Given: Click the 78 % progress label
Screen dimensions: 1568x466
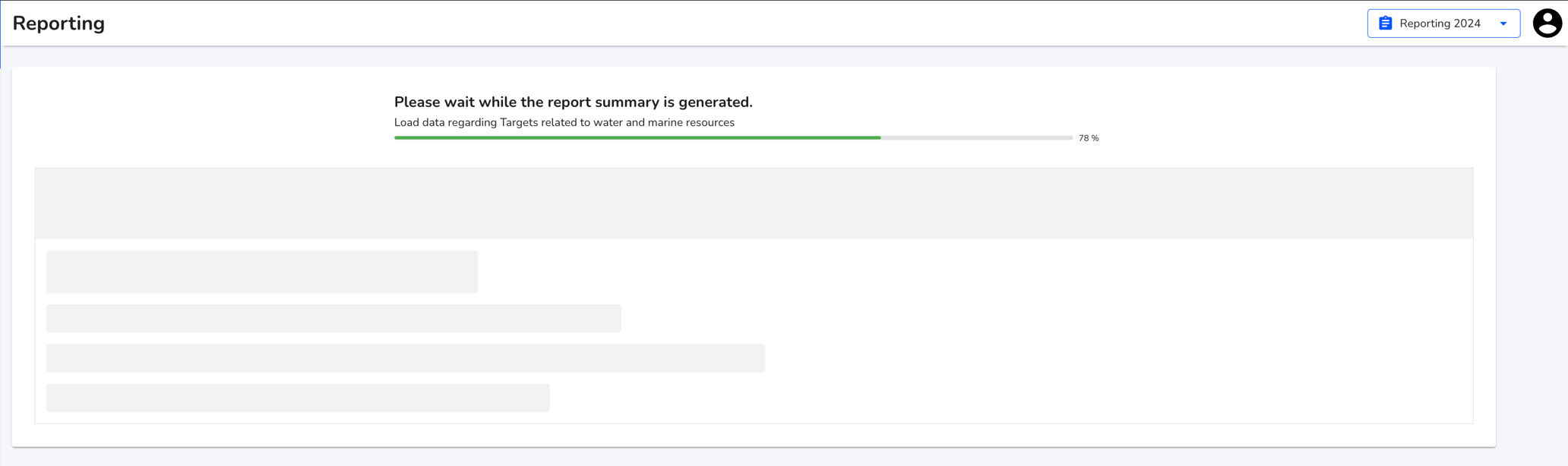Looking at the screenshot, I should 1089,138.
